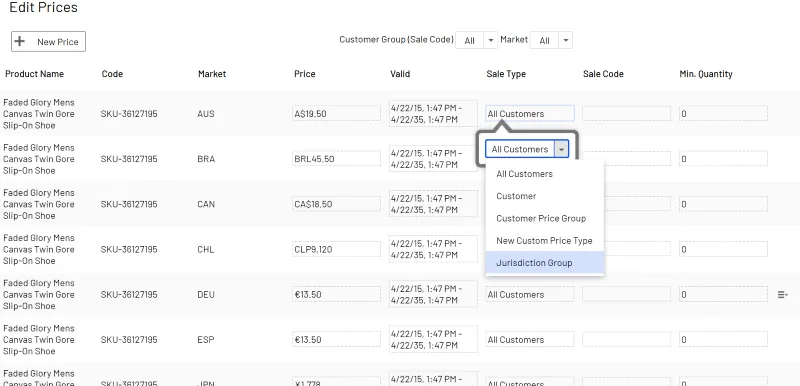The image size is (800, 386).
Task: Click Min. Quantity field in ESP row
Action: coord(723,340)
